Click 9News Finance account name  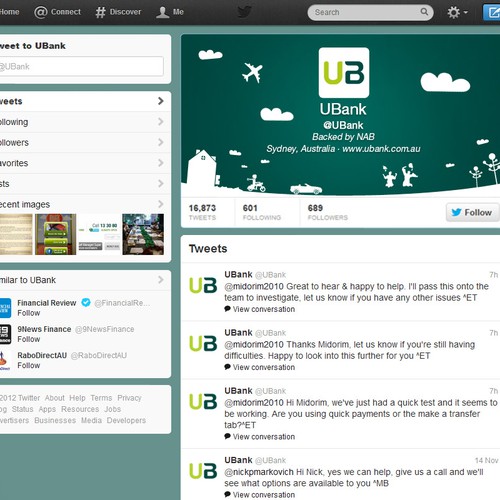click(x=44, y=329)
